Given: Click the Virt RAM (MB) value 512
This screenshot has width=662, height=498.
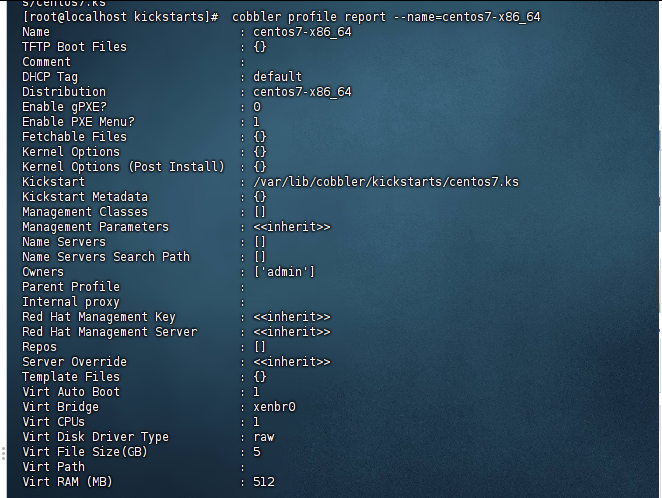Looking at the screenshot, I should pyautogui.click(x=263, y=482).
